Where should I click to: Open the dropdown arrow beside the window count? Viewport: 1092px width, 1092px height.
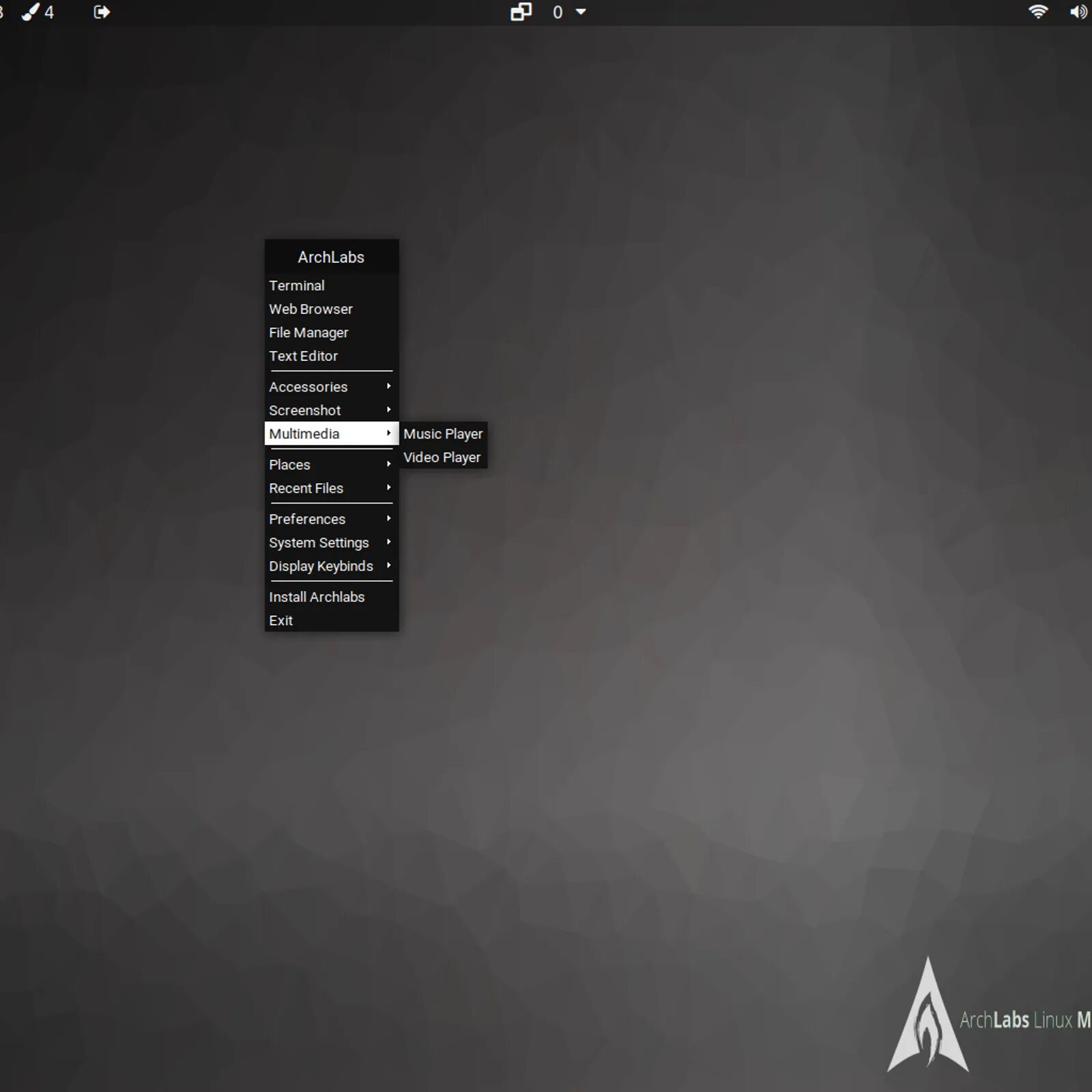[581, 12]
